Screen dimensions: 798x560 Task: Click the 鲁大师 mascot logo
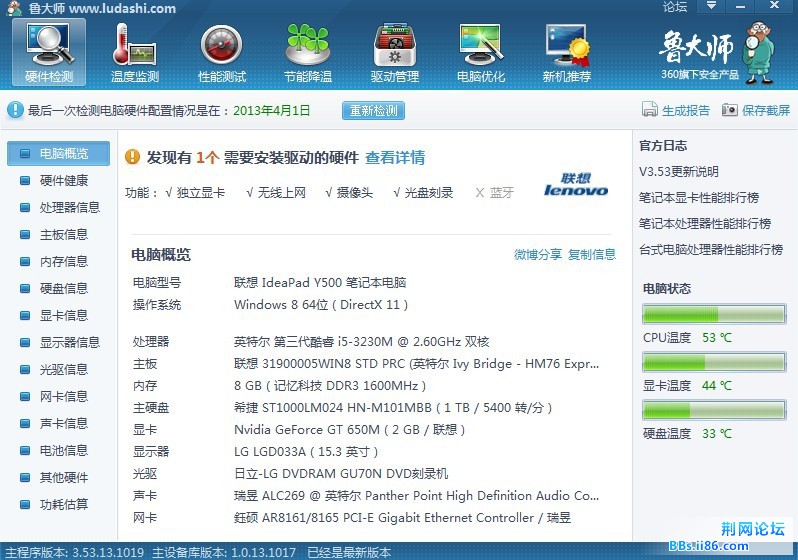point(758,52)
